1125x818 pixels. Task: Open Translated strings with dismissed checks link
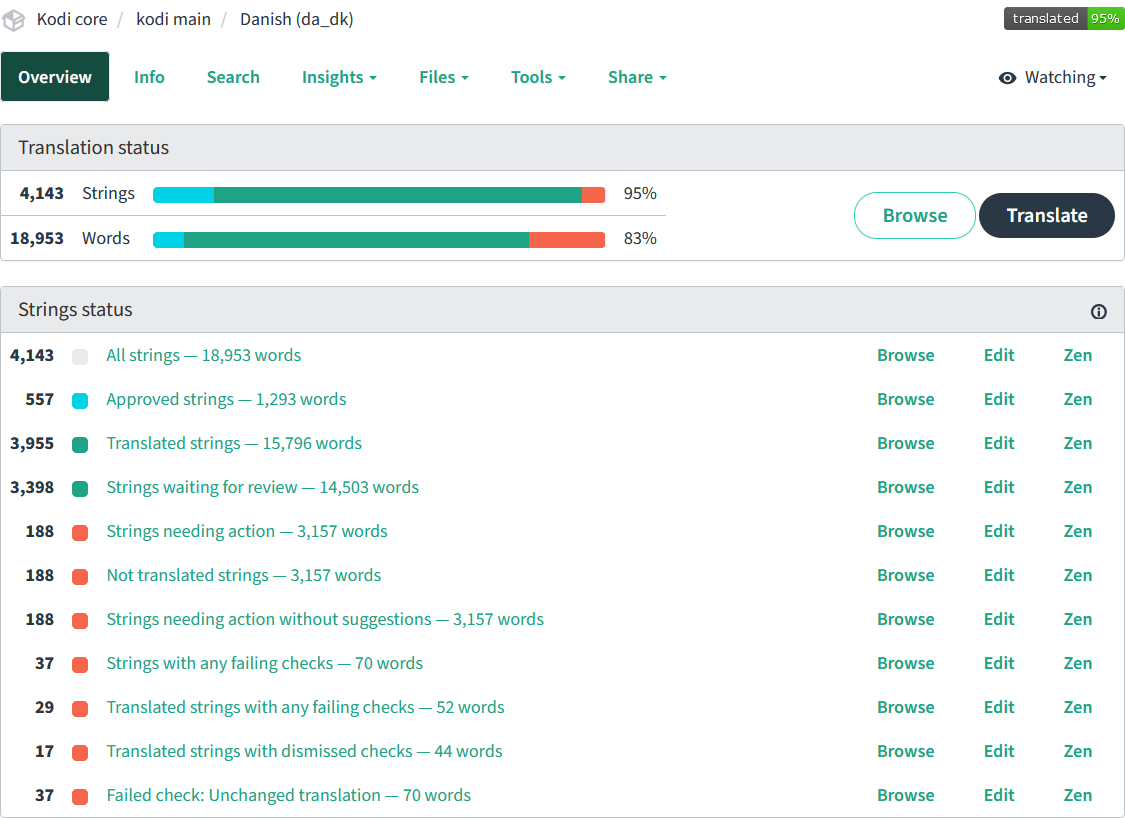click(304, 751)
